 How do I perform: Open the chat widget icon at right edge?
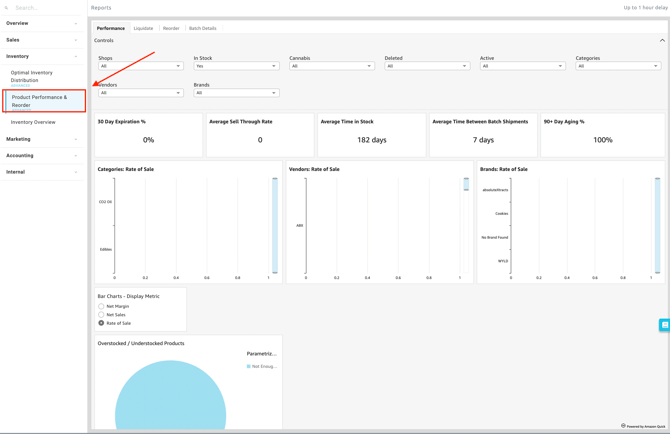tap(664, 325)
